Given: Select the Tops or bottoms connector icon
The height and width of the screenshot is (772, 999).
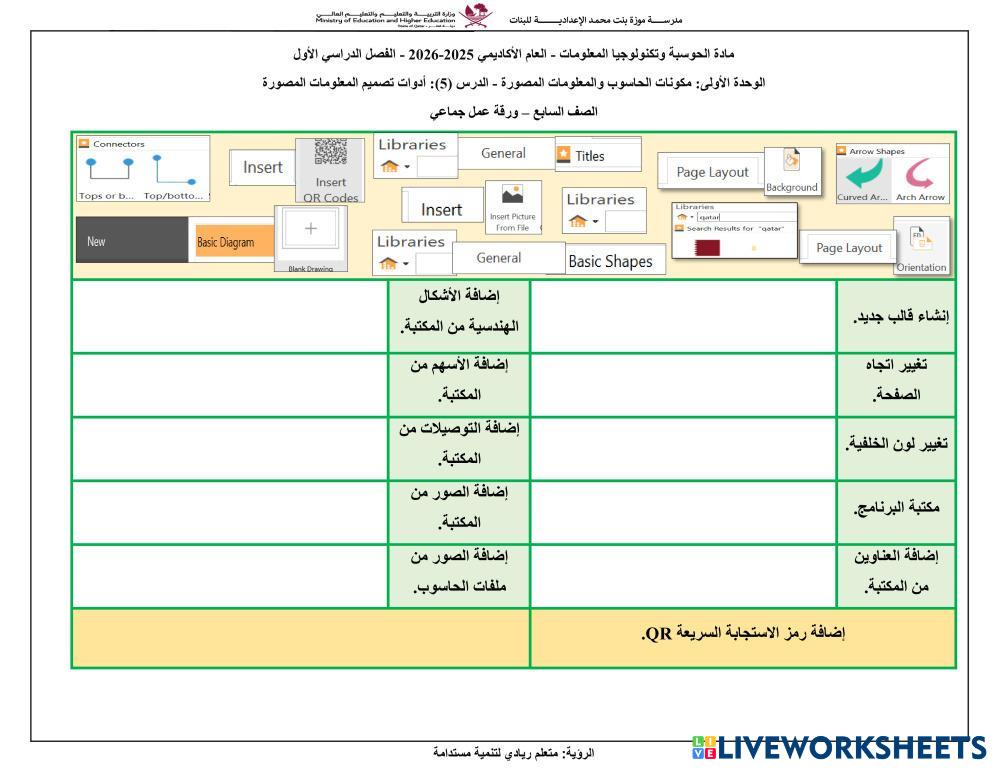Looking at the screenshot, I should 112,170.
